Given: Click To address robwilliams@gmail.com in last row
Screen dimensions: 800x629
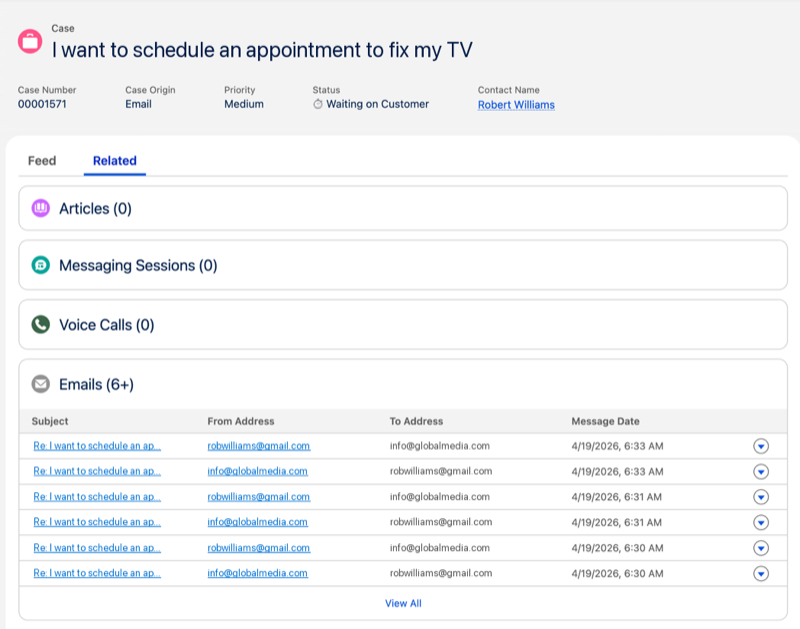Looking at the screenshot, I should [x=441, y=573].
